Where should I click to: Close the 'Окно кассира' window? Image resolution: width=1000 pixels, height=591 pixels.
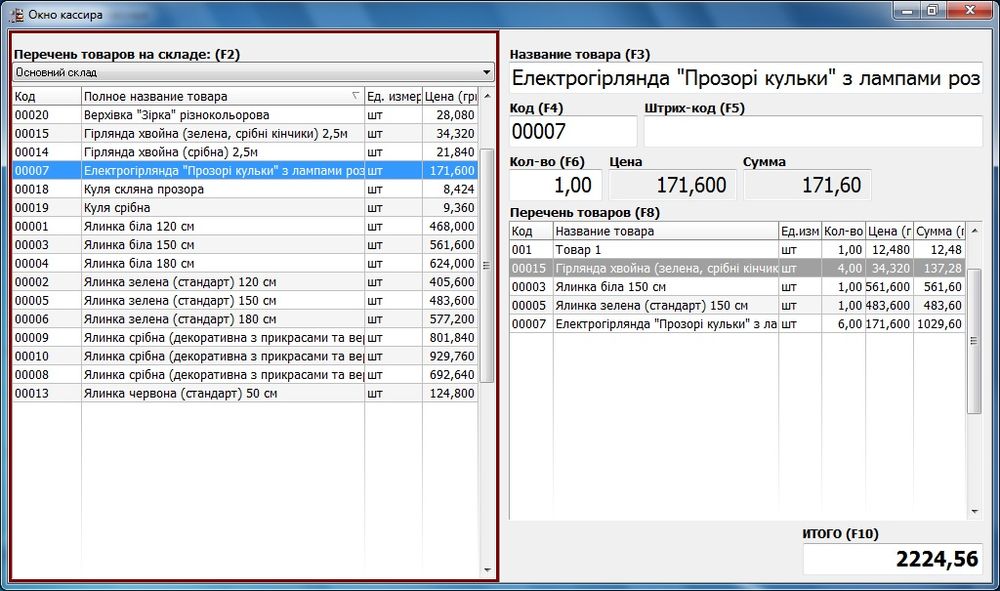pyautogui.click(x=970, y=10)
